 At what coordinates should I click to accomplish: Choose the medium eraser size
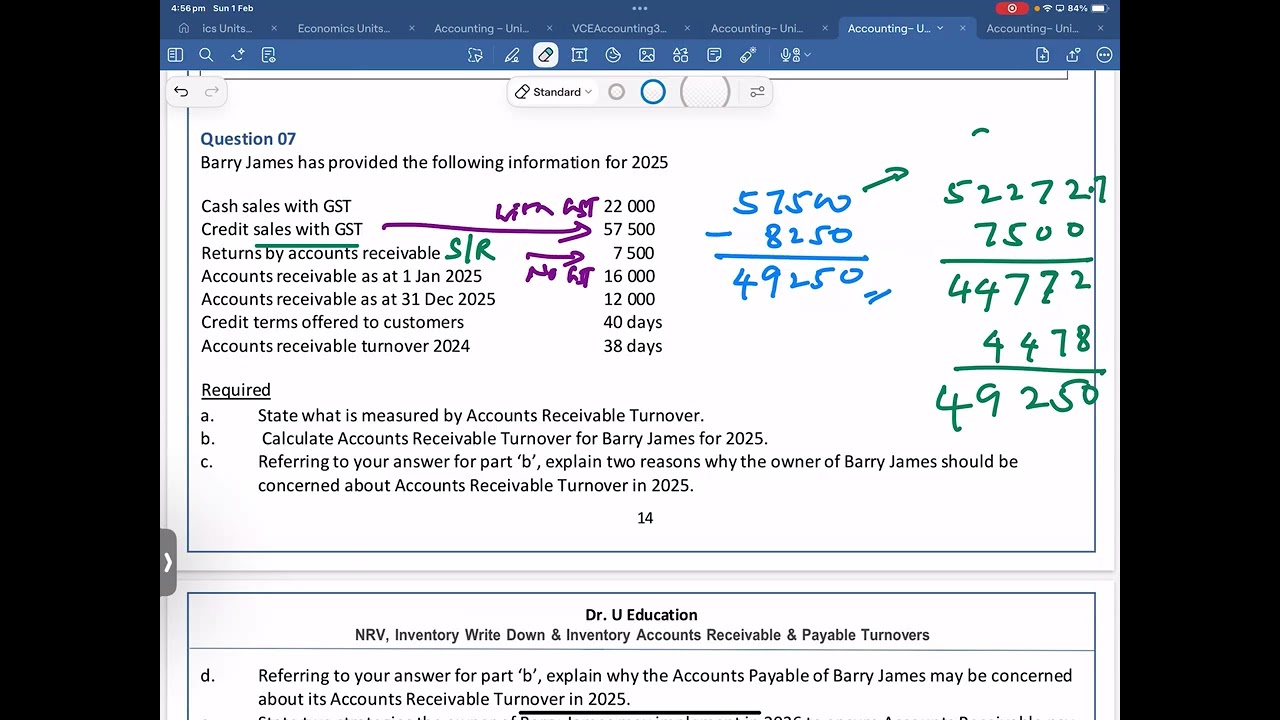click(x=653, y=92)
